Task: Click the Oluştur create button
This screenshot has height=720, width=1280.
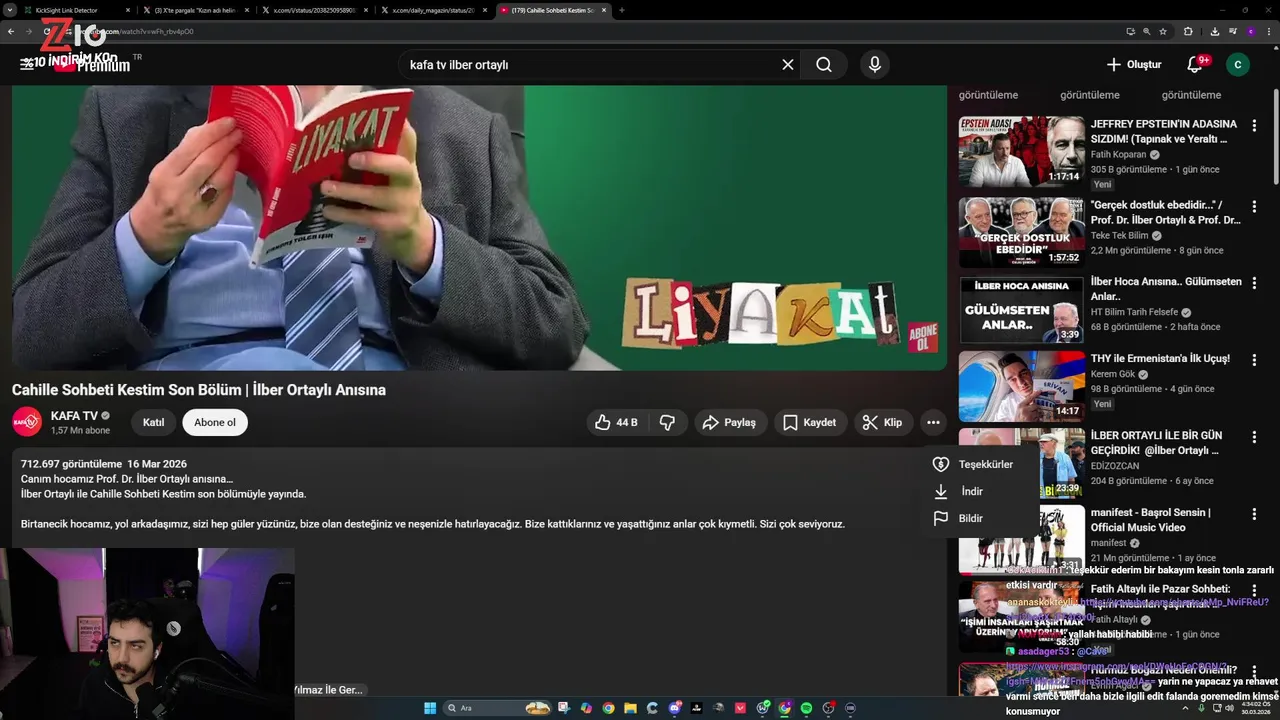Action: (x=1134, y=64)
